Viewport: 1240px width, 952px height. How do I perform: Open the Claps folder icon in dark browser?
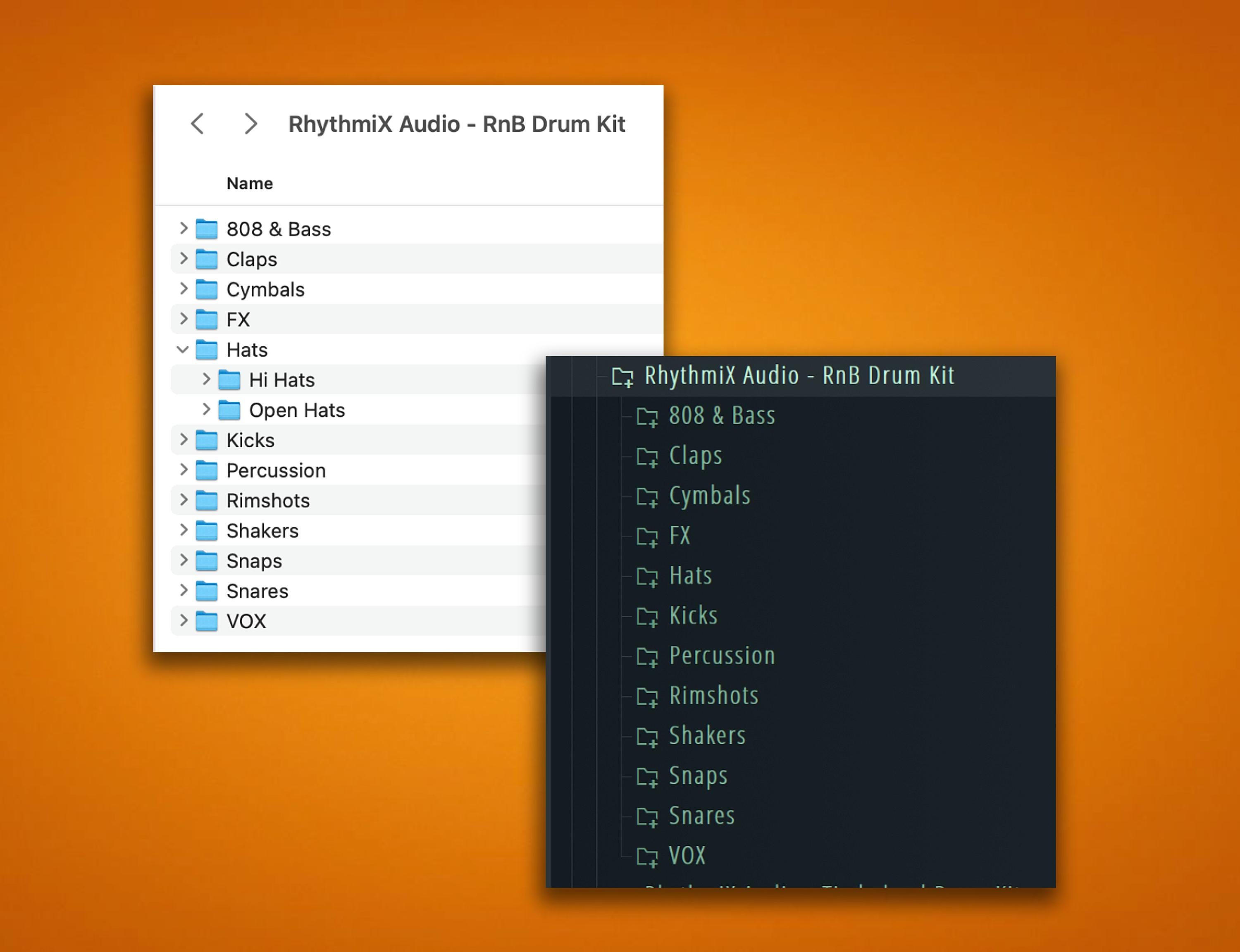click(x=647, y=457)
